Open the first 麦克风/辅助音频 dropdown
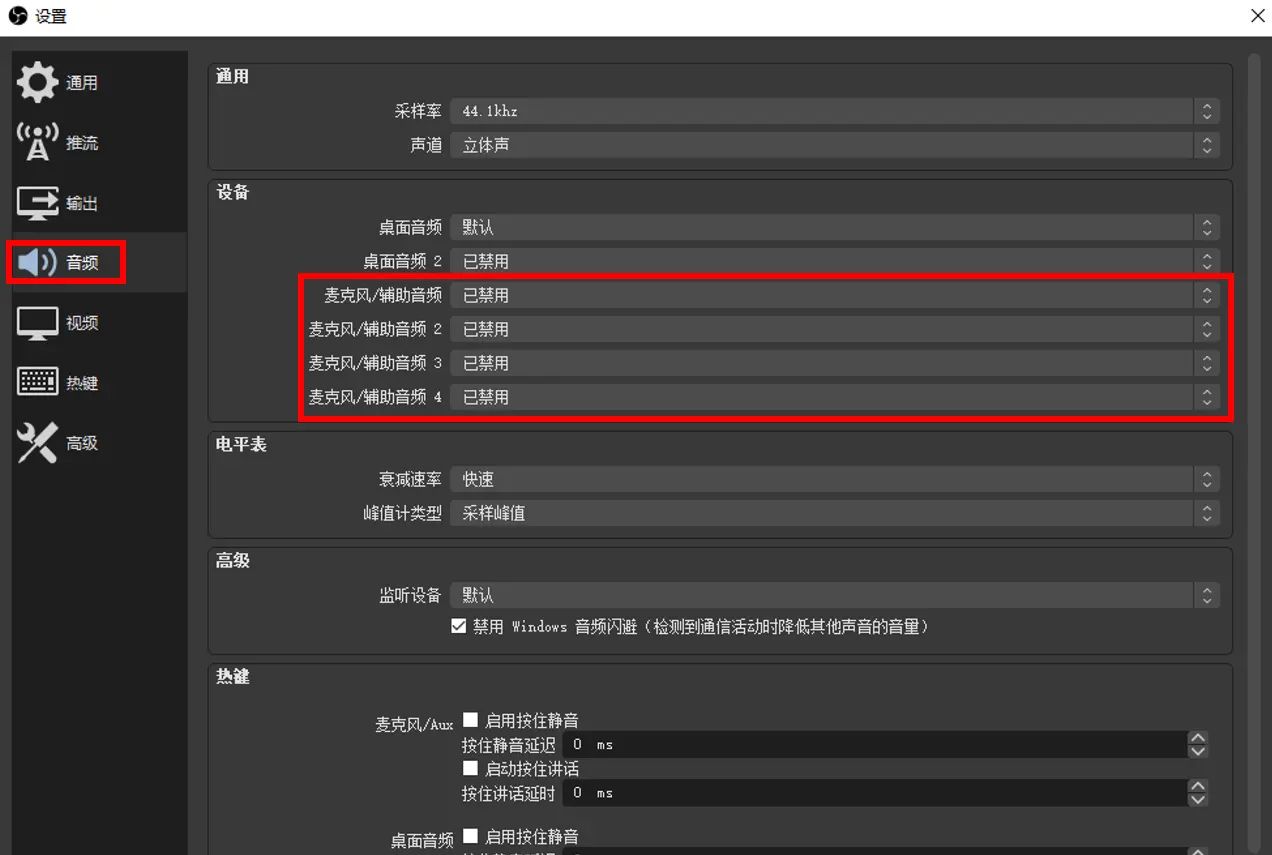The height and width of the screenshot is (855, 1272). coord(834,295)
